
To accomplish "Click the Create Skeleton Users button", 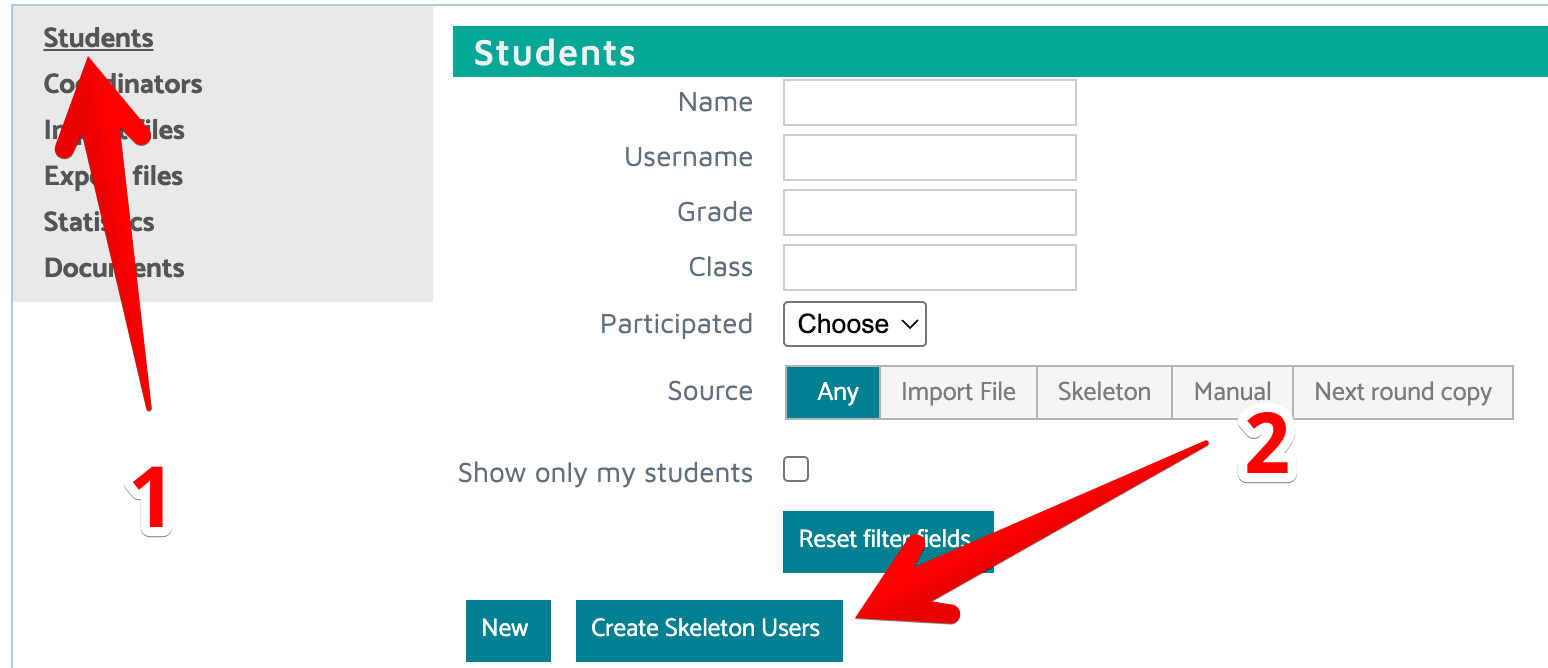I will [708, 629].
